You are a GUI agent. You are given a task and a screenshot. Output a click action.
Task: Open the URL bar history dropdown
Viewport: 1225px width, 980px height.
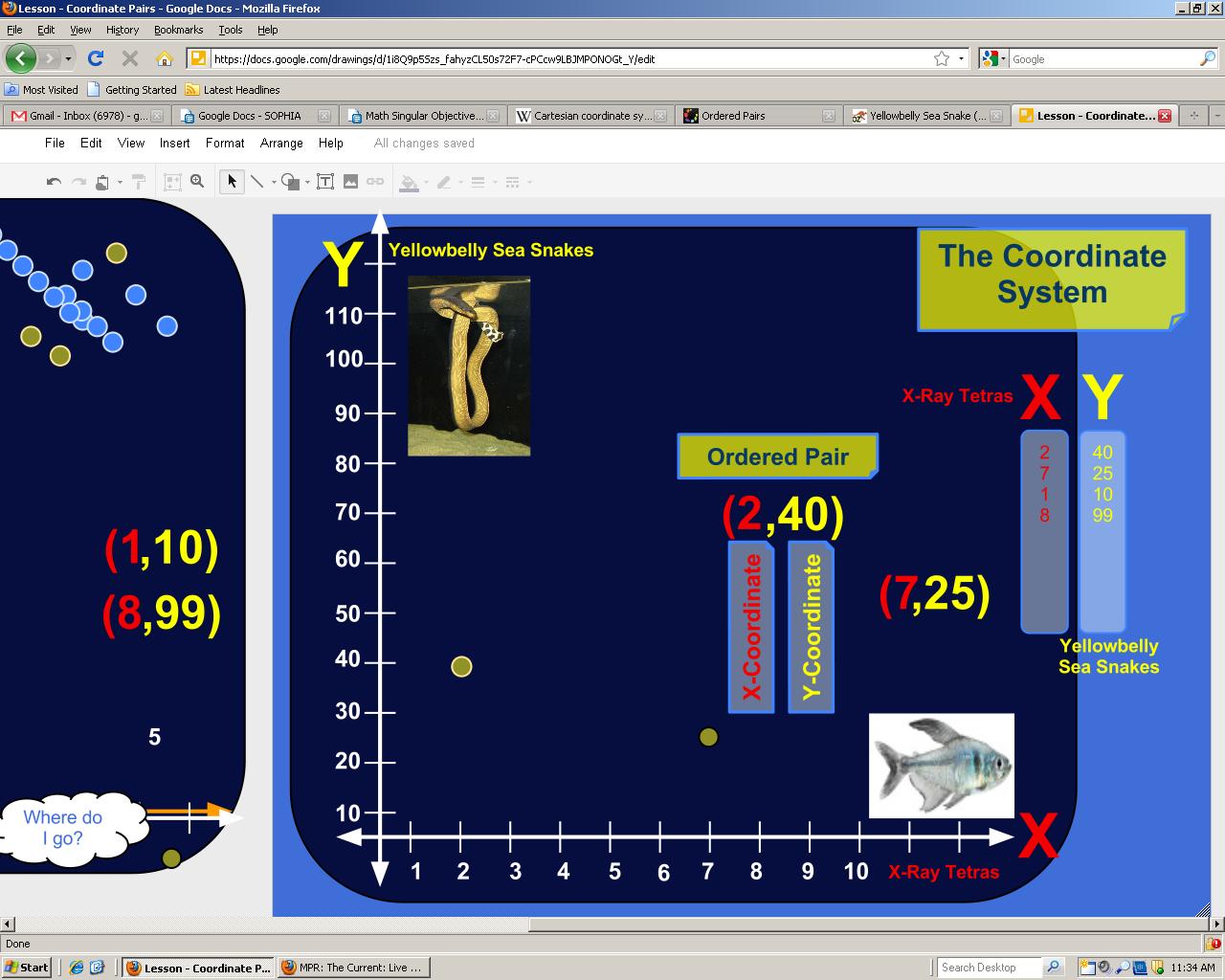(961, 58)
